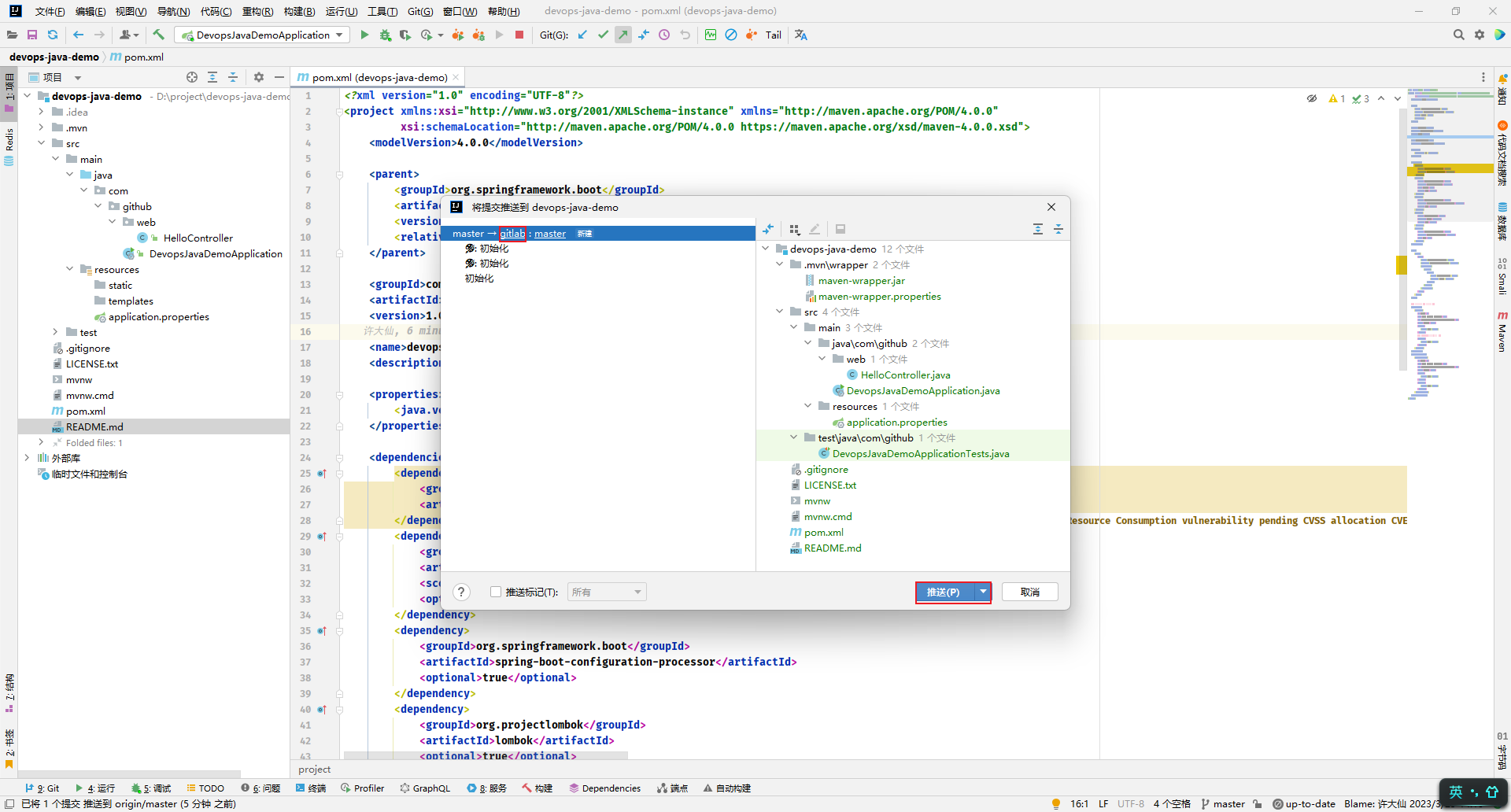Toggle the eye inspections icon in editor

1312,98
